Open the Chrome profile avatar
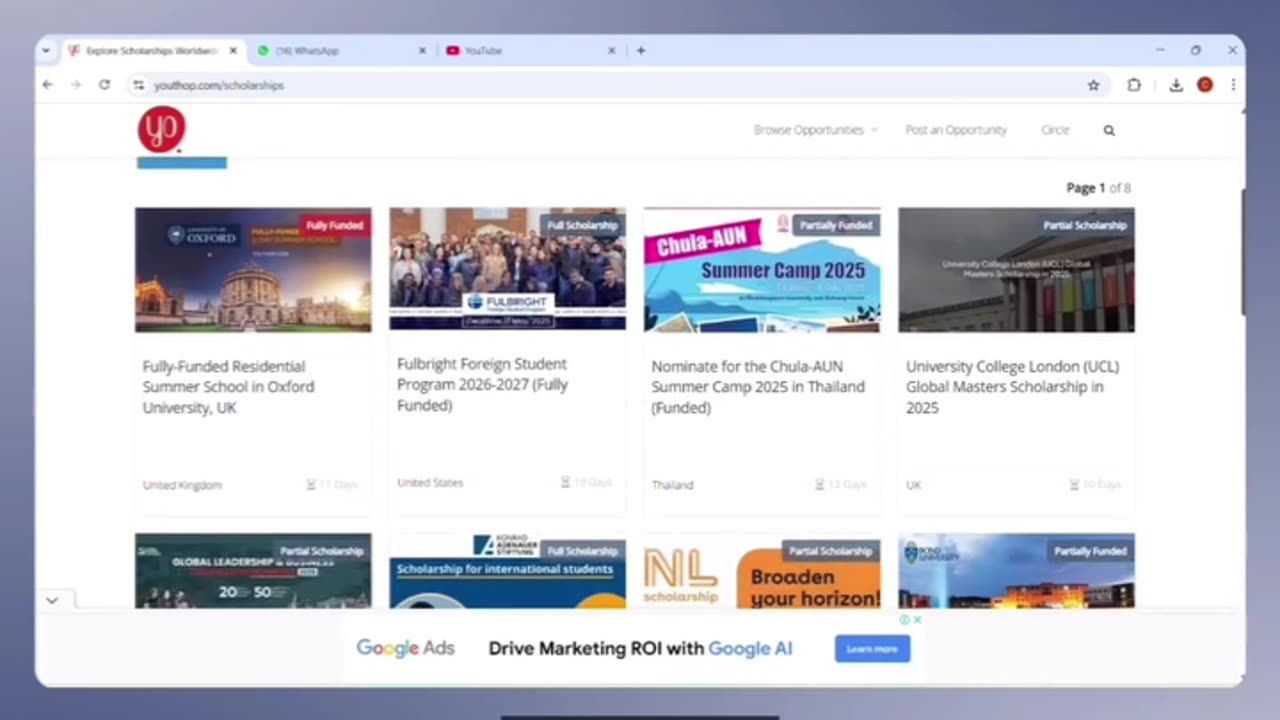Viewport: 1280px width, 720px height. [1205, 85]
